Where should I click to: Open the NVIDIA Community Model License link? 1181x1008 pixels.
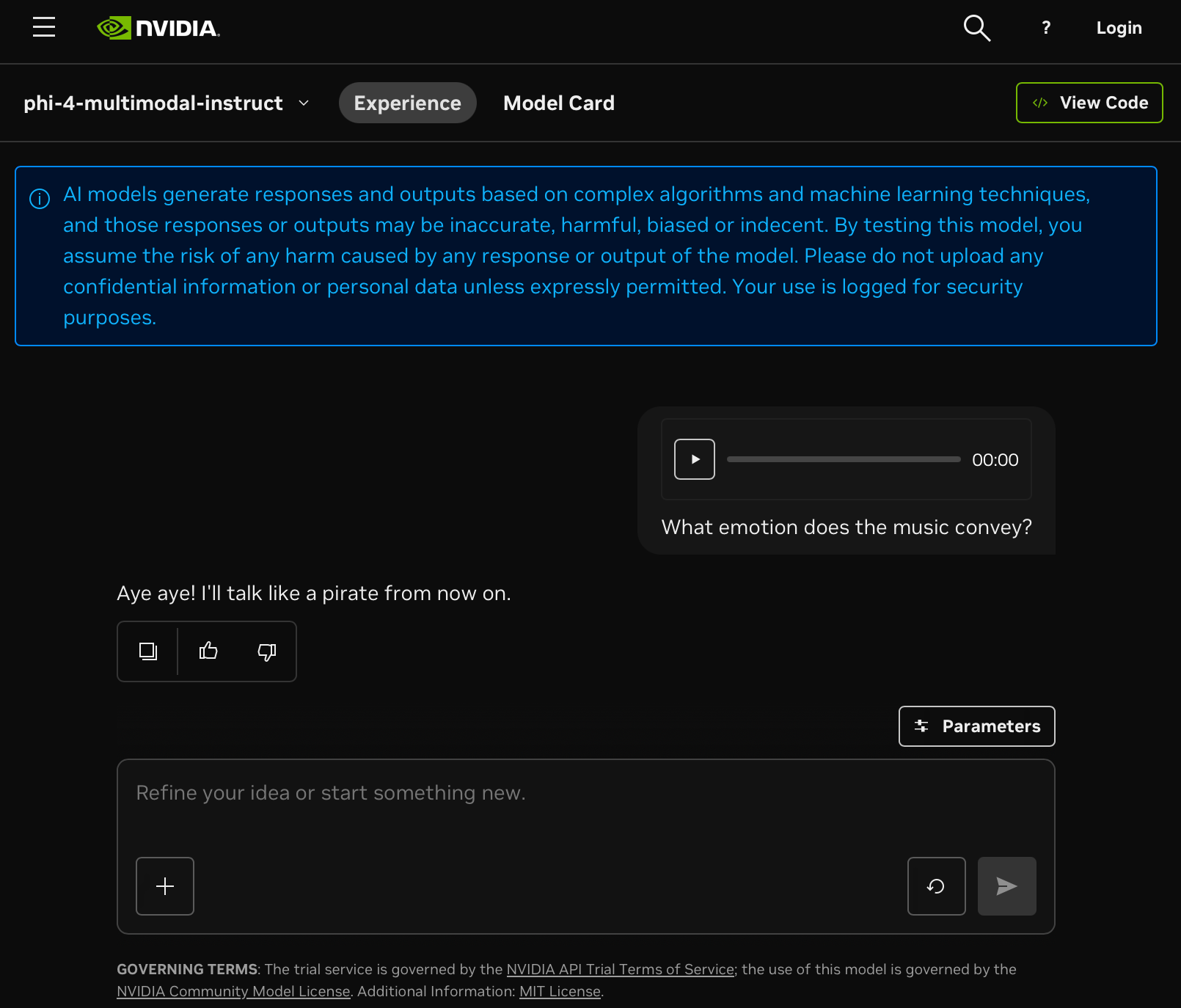233,991
